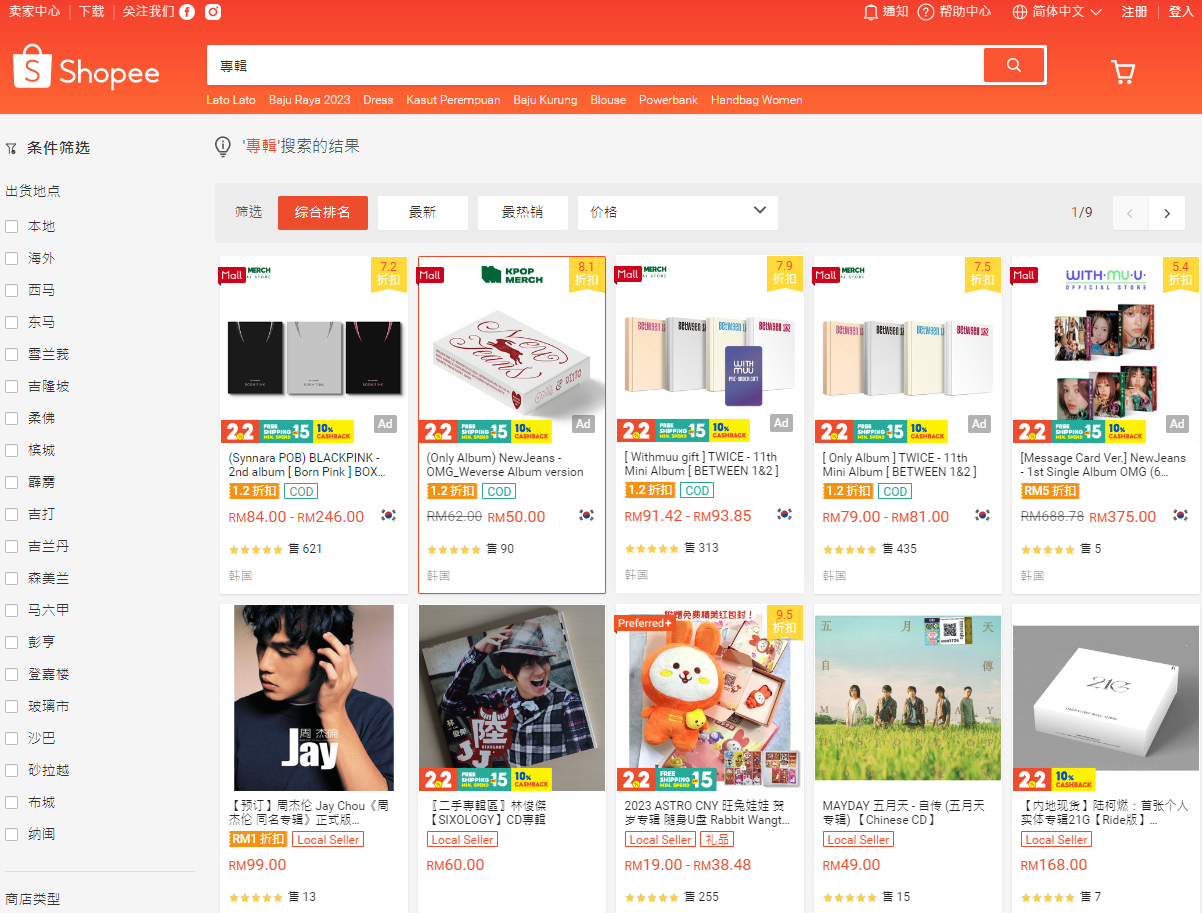Tick the 吉隆坡 checkbox
1202x913 pixels.
[12, 387]
